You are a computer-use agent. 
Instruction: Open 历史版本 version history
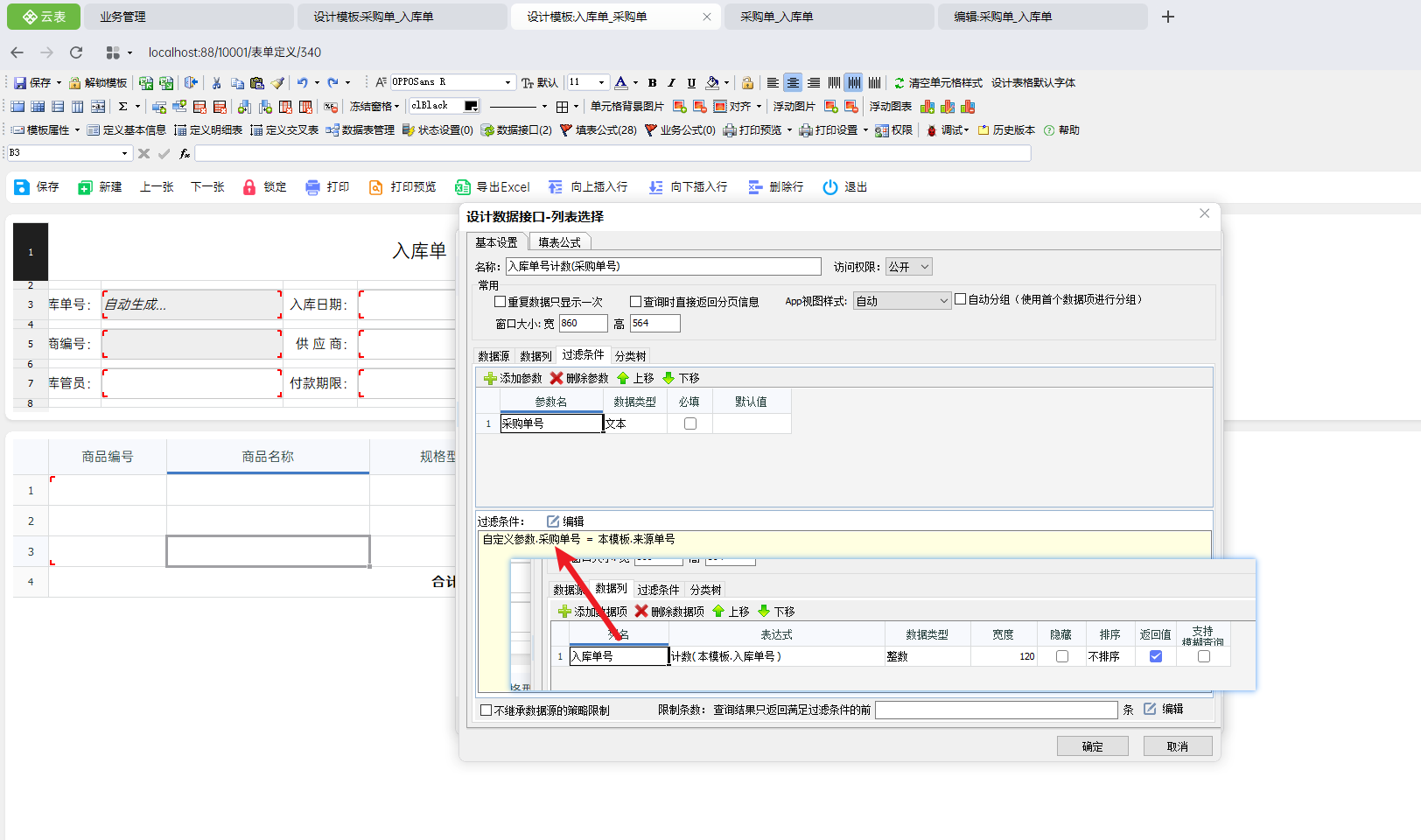1006,130
